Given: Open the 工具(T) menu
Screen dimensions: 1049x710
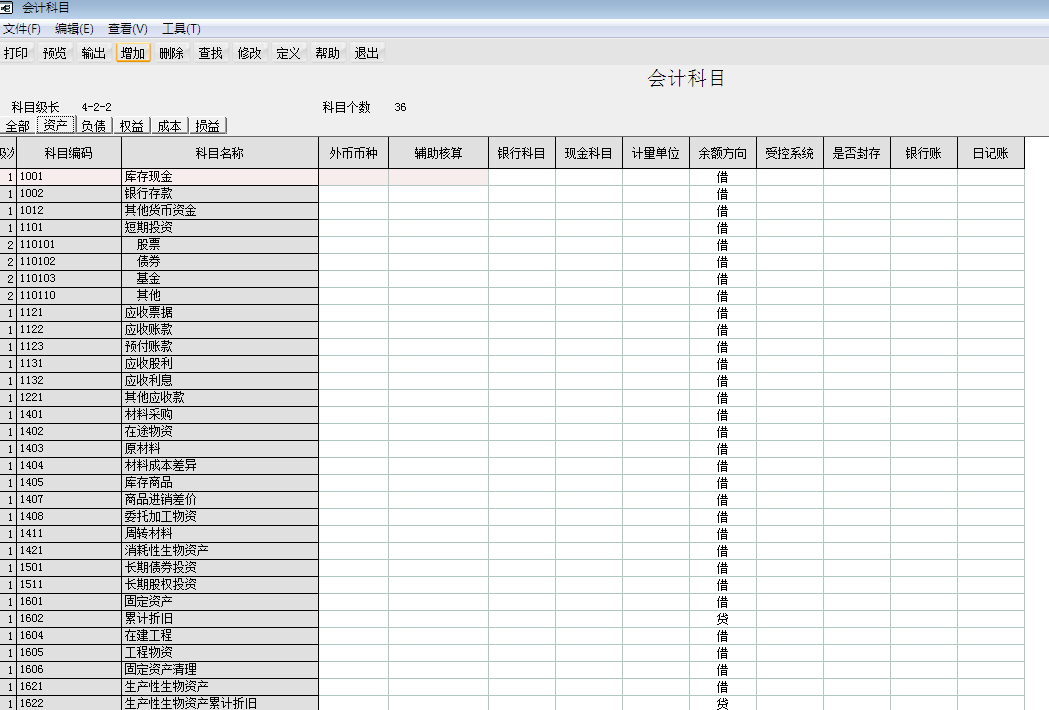Looking at the screenshot, I should (x=181, y=29).
